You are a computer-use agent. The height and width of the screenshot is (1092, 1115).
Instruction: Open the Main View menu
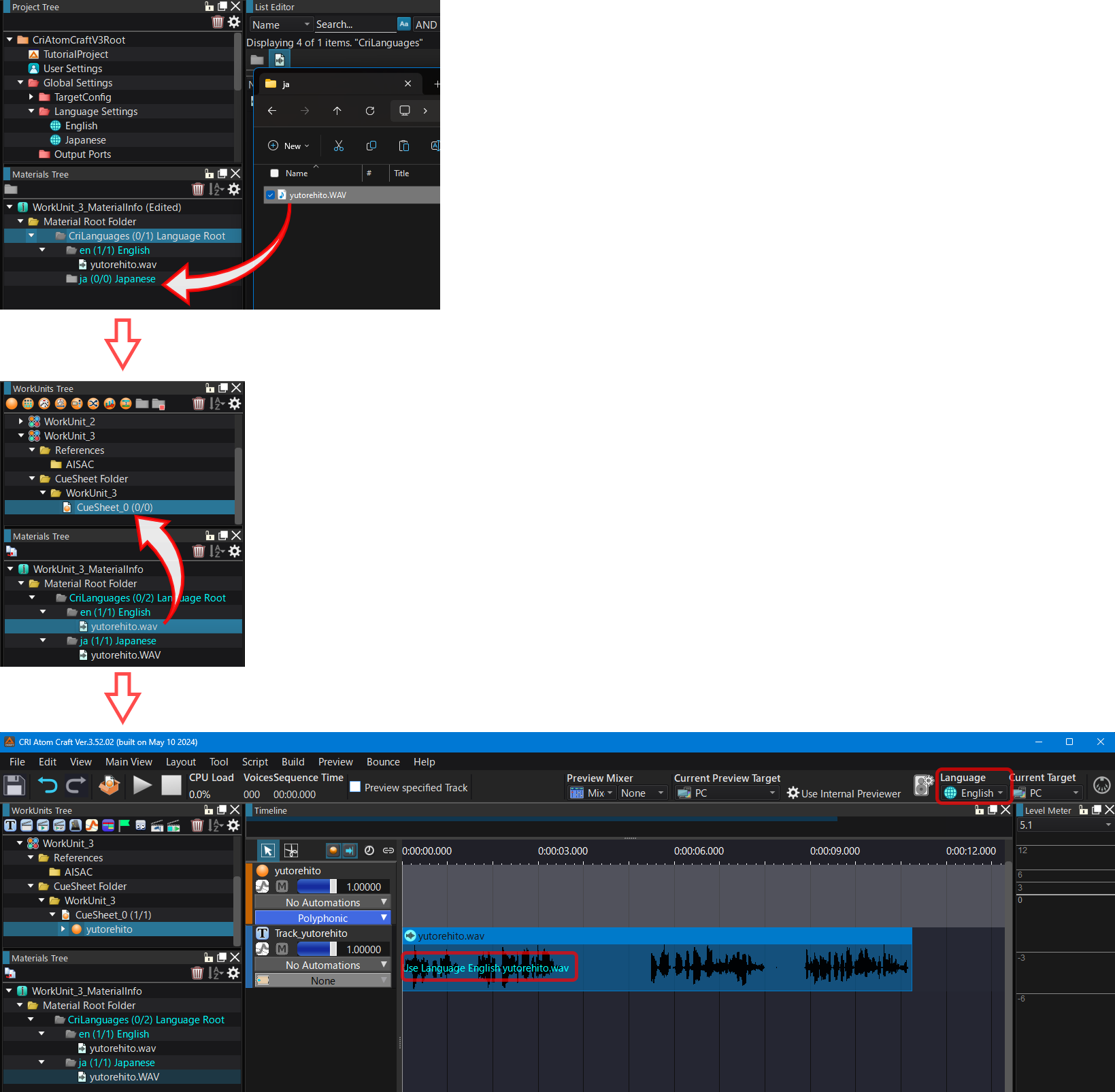coord(129,762)
